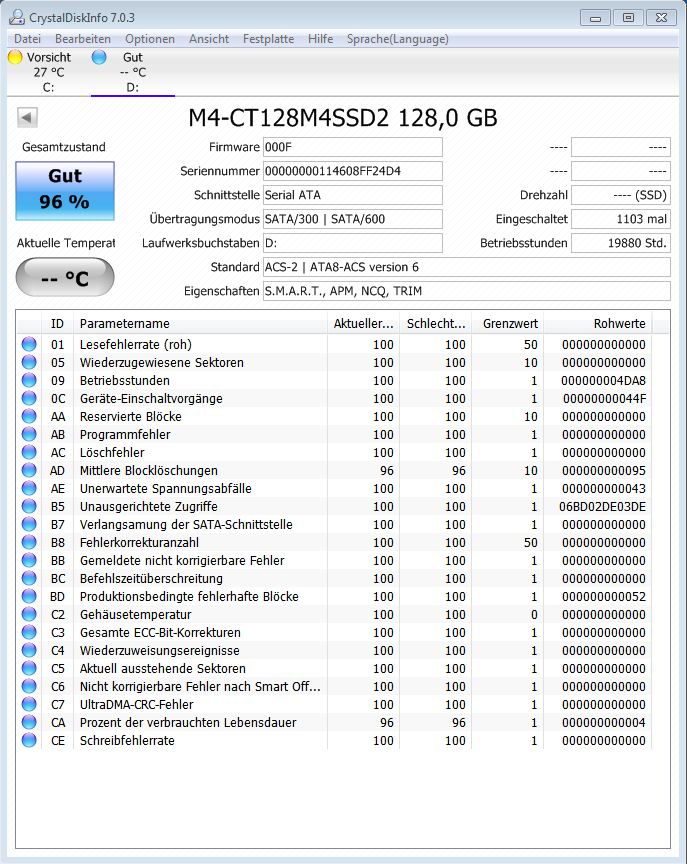Open the Bearbeiten menu
Viewport: 687px width, 864px height.
pos(83,39)
